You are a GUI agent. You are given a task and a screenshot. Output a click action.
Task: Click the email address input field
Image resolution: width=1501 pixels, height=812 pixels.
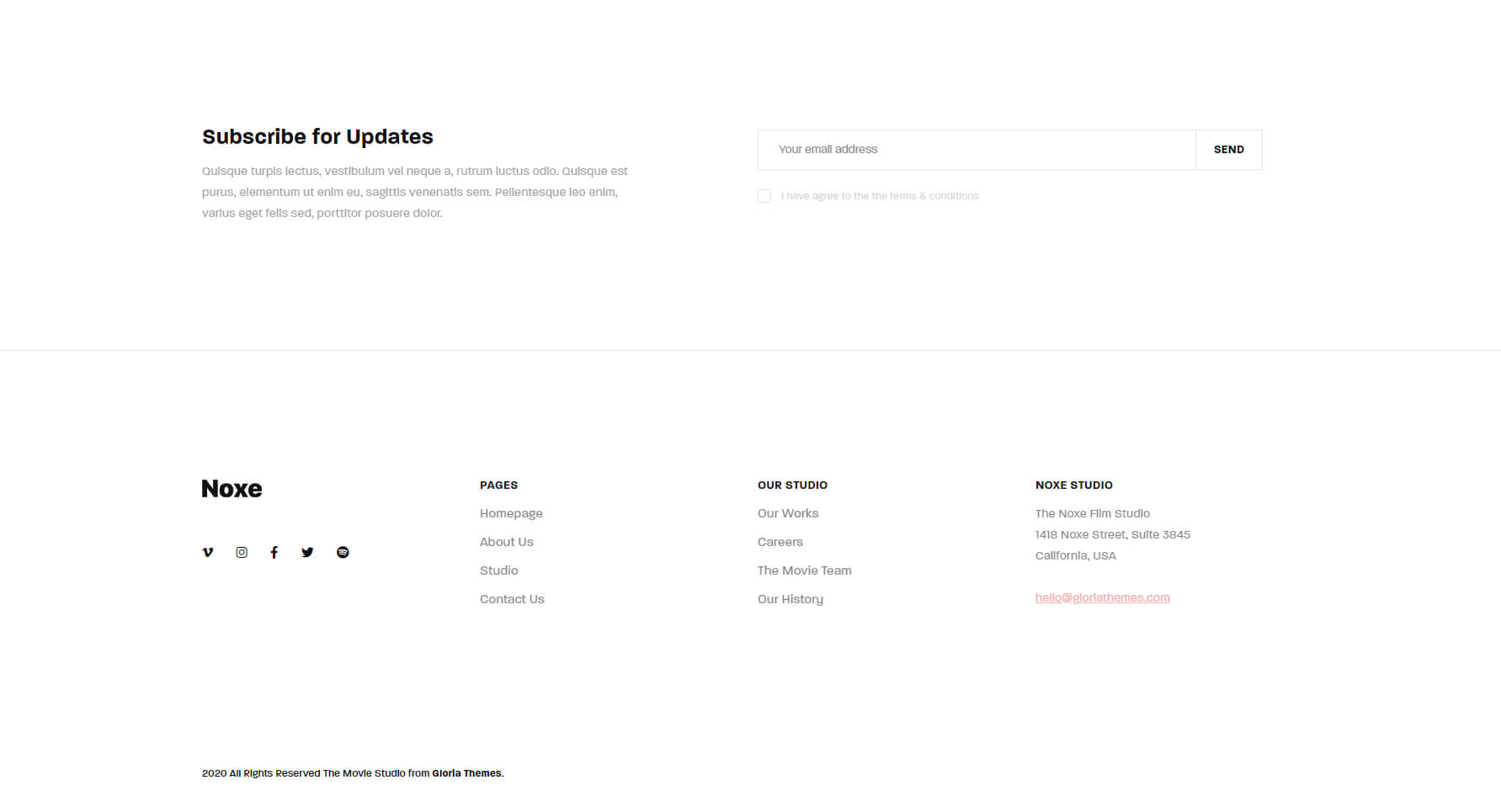pyautogui.click(x=977, y=150)
